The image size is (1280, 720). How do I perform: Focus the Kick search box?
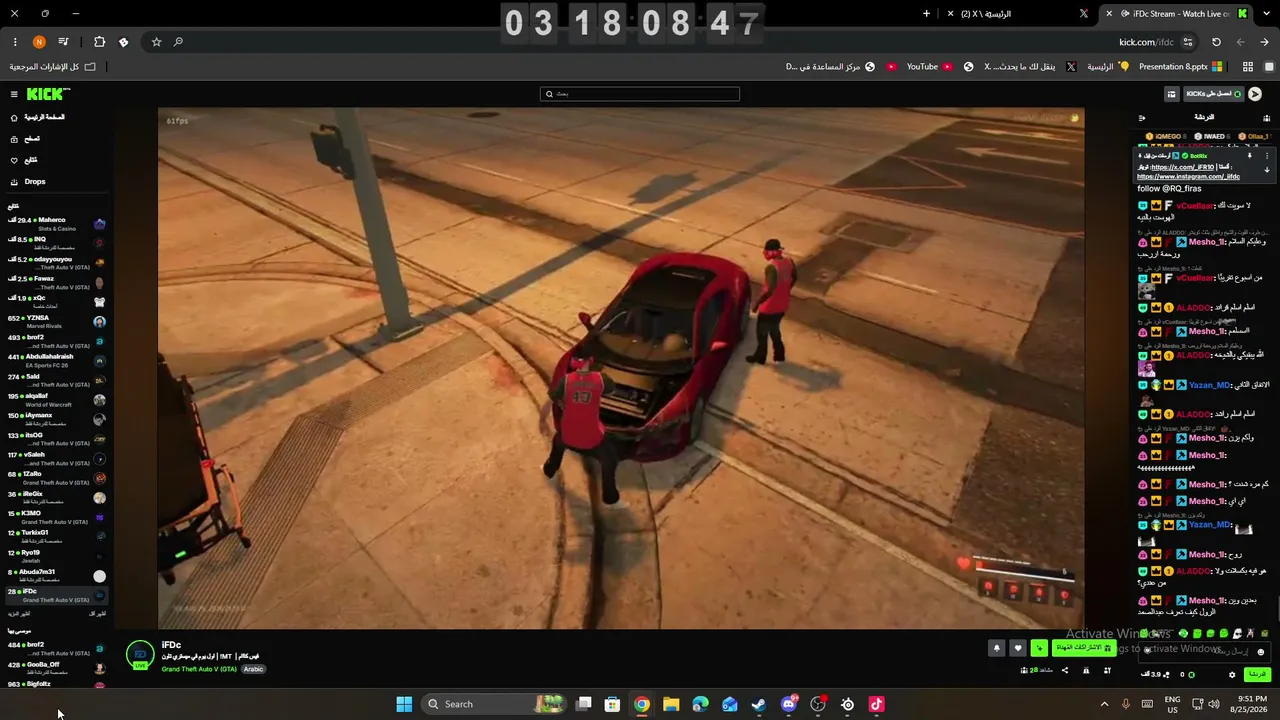coord(640,94)
